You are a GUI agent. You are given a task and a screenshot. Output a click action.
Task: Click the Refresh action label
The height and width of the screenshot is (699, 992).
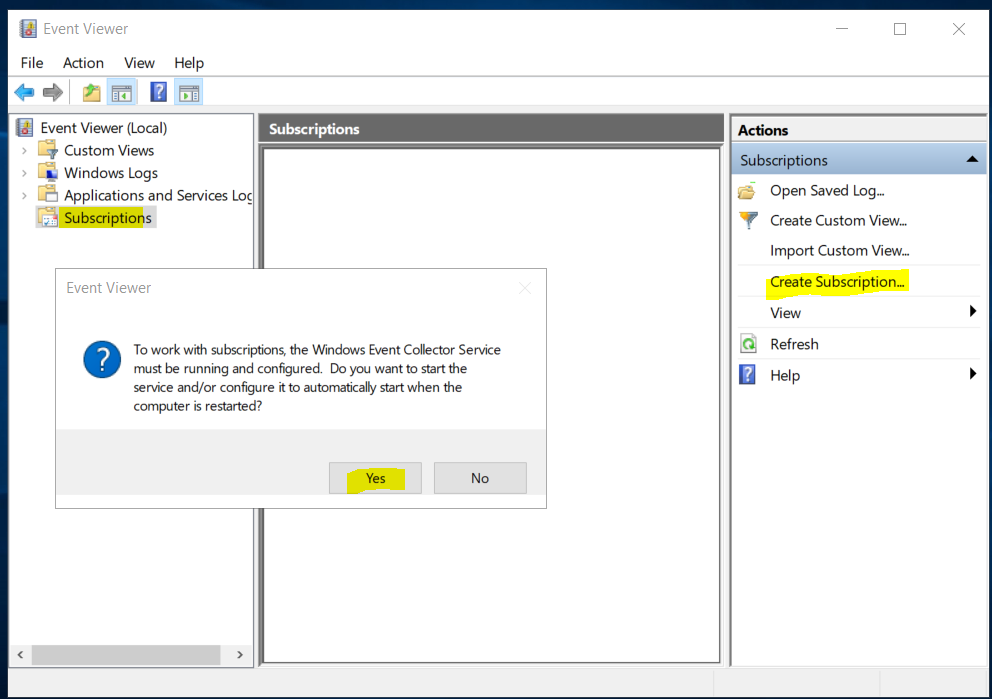click(794, 344)
